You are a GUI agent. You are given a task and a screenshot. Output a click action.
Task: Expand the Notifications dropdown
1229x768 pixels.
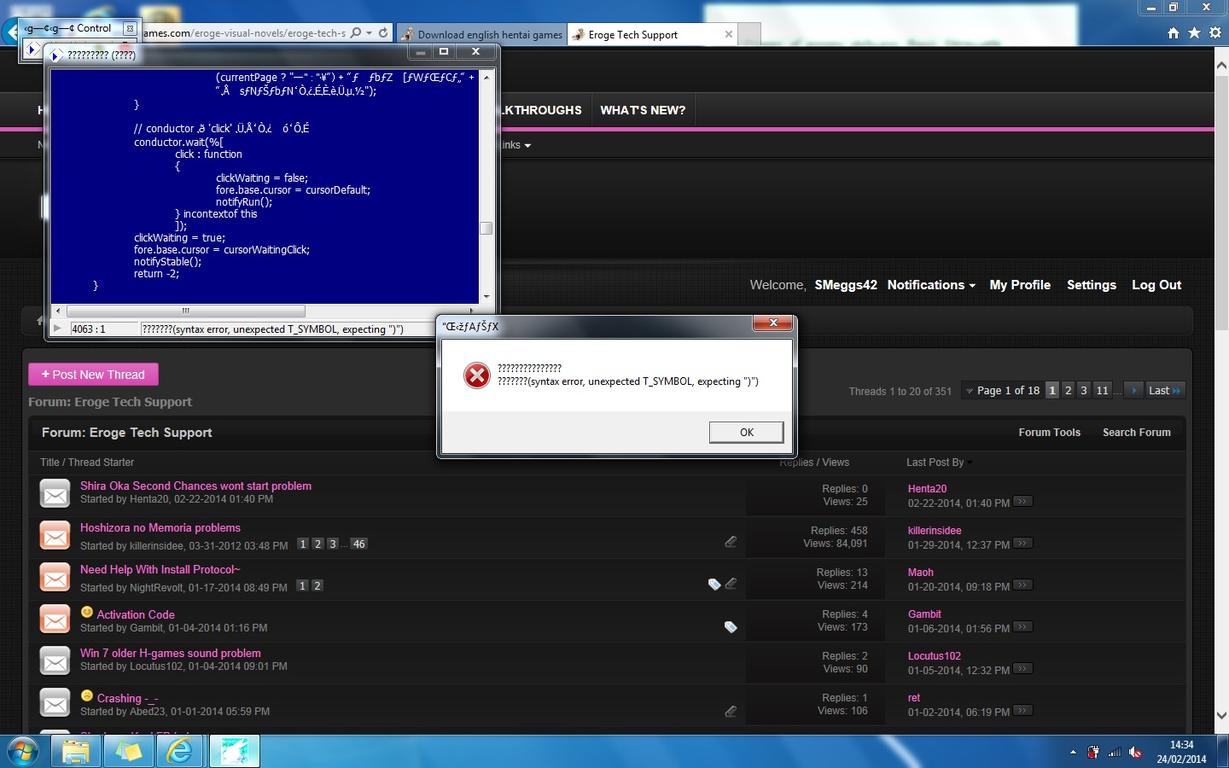[931, 285]
